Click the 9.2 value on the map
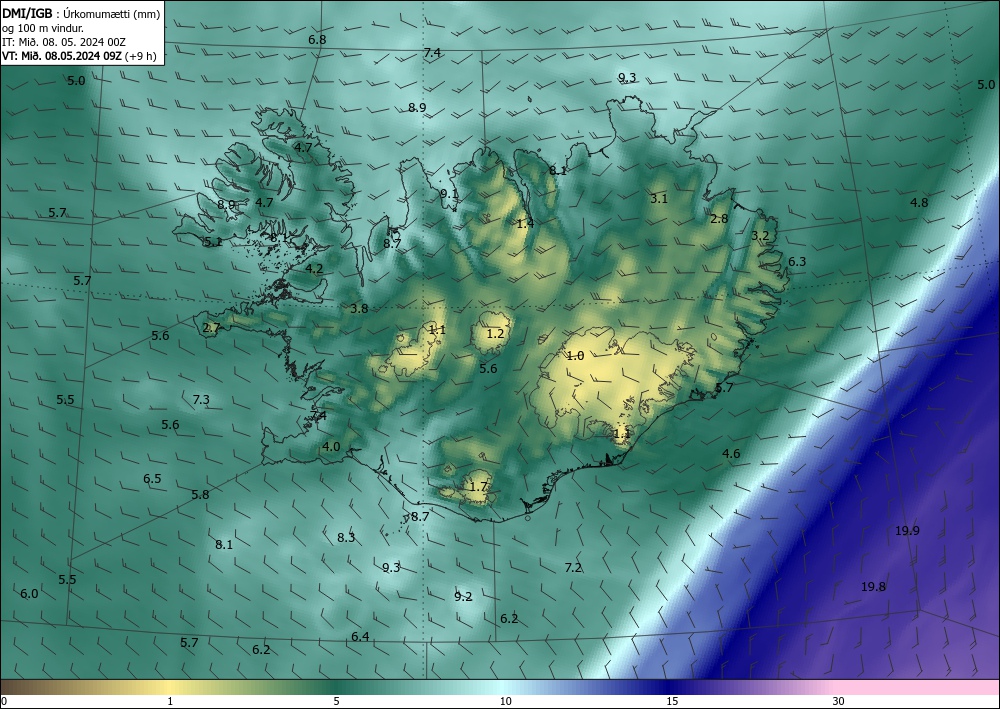This screenshot has height=709, width=1000. tap(463, 596)
